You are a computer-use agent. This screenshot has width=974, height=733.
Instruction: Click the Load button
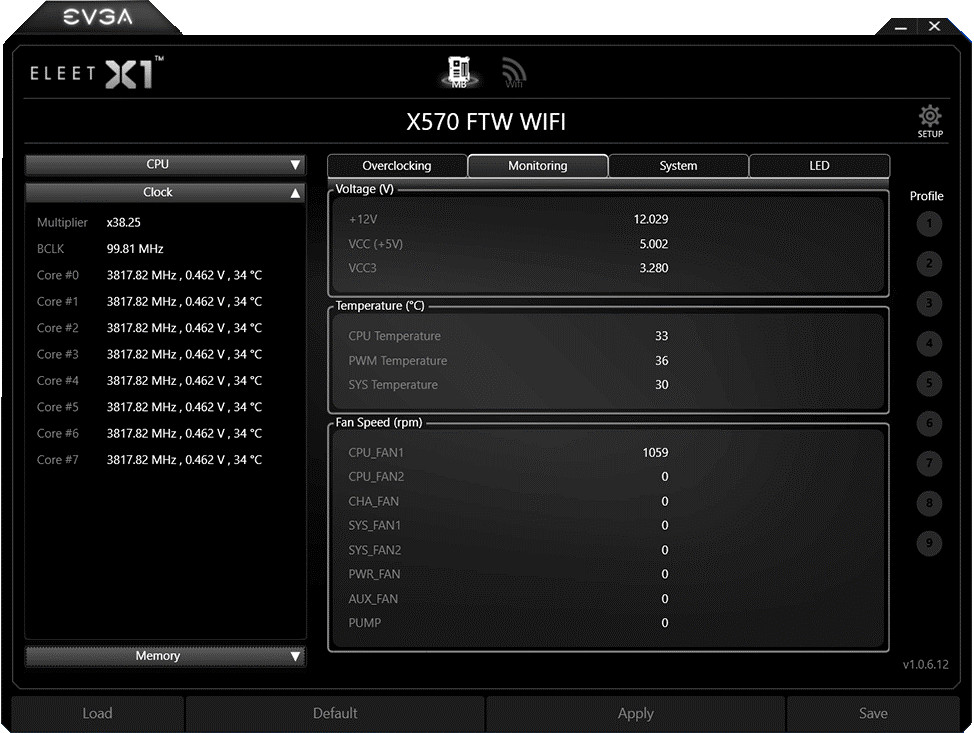[x=97, y=713]
